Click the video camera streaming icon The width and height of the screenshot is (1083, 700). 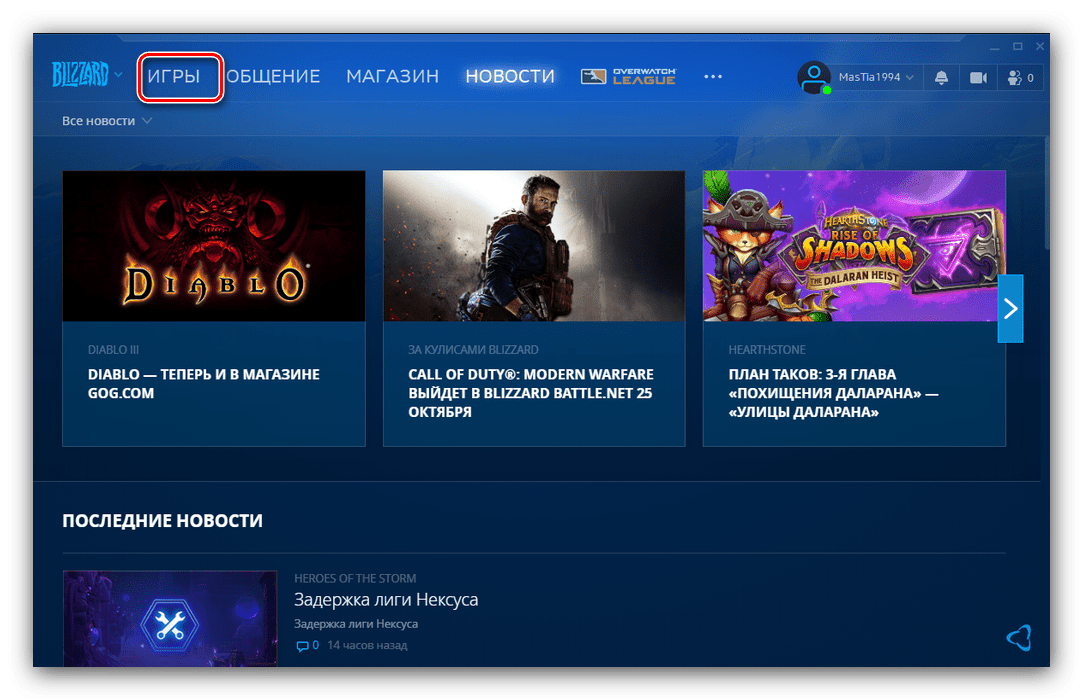coord(978,77)
